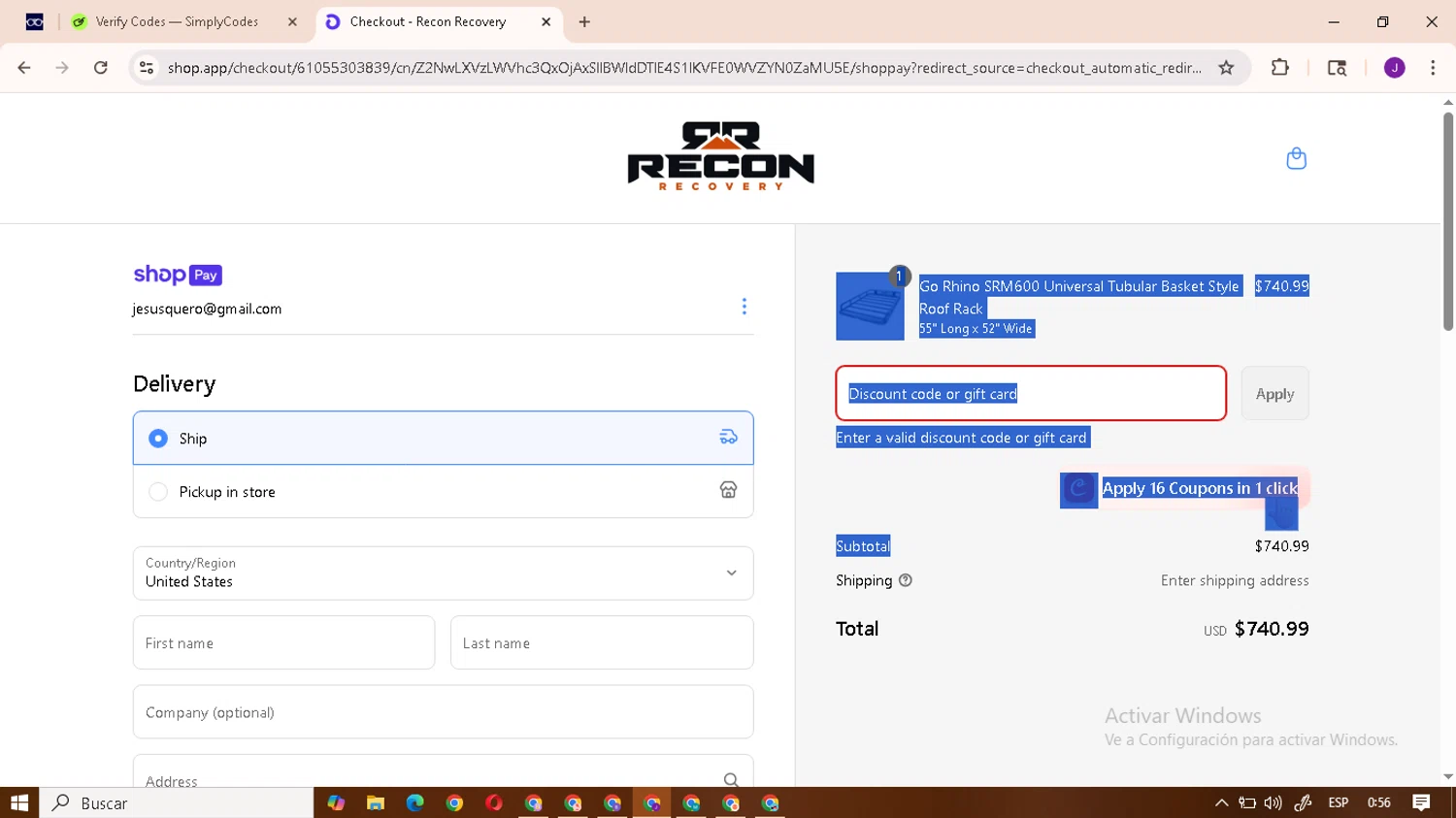Open Chrome three-dot menu

(x=1433, y=68)
